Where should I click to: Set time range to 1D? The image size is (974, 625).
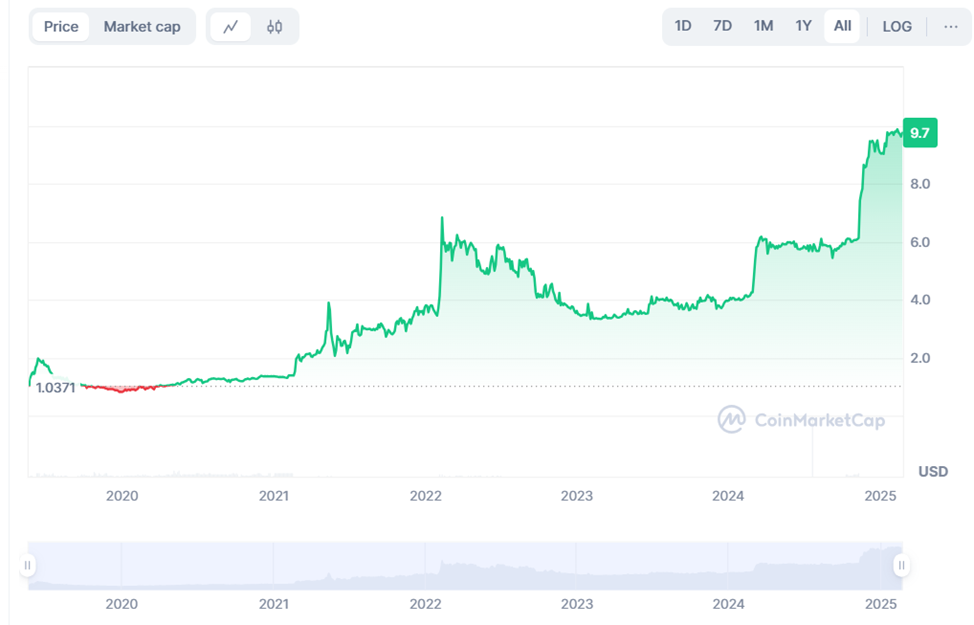click(x=683, y=26)
